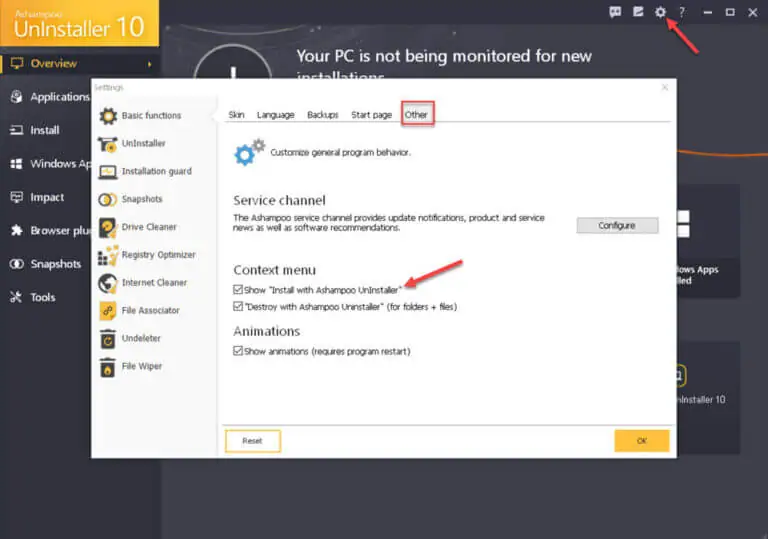Select File Wiper flame bin icon
The width and height of the screenshot is (768, 539).
pos(108,367)
